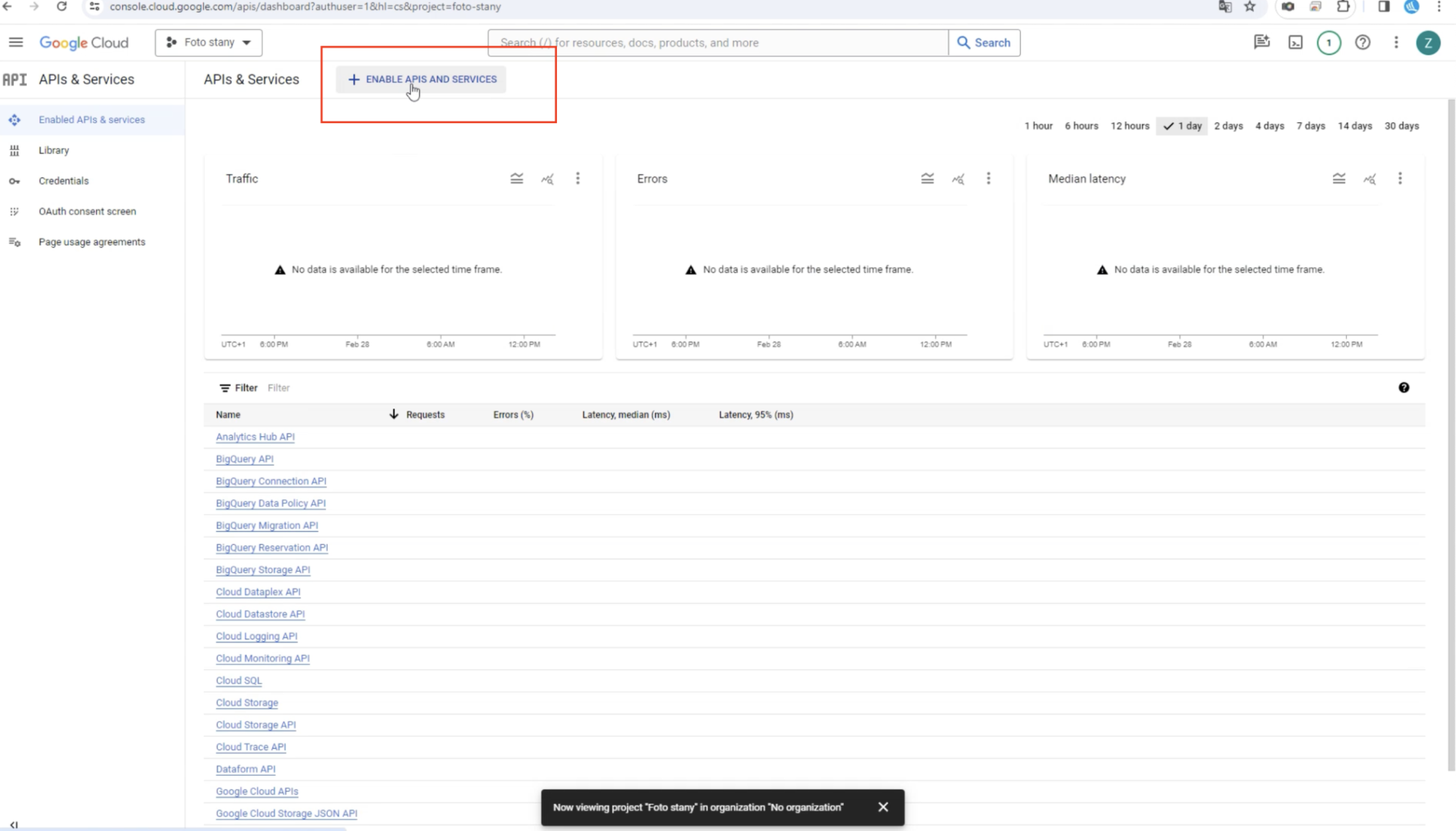The image size is (1456, 831).
Task: Toggle legend icon on Traffic chart
Action: pyautogui.click(x=517, y=179)
